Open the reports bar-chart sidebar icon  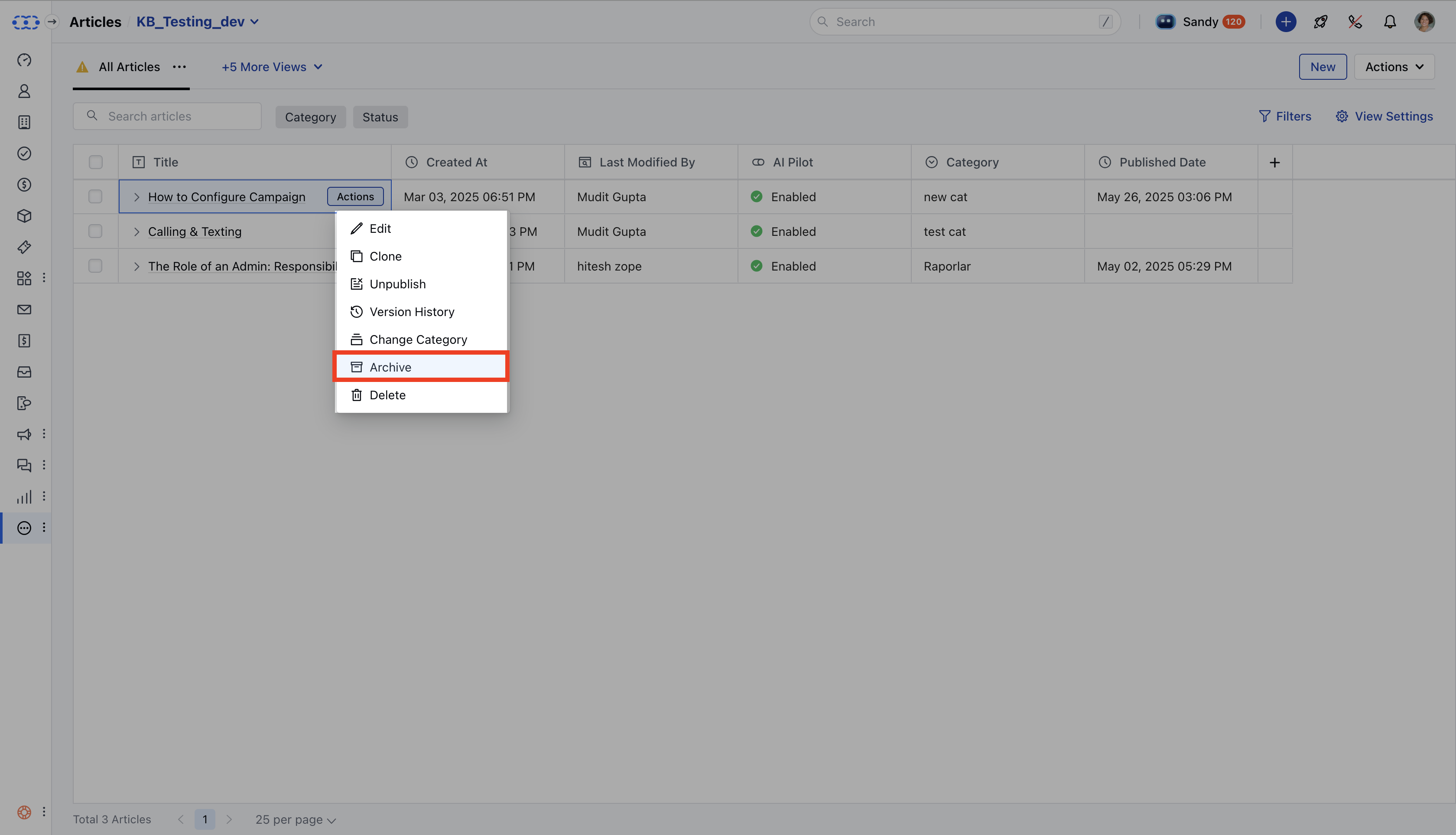tap(24, 497)
